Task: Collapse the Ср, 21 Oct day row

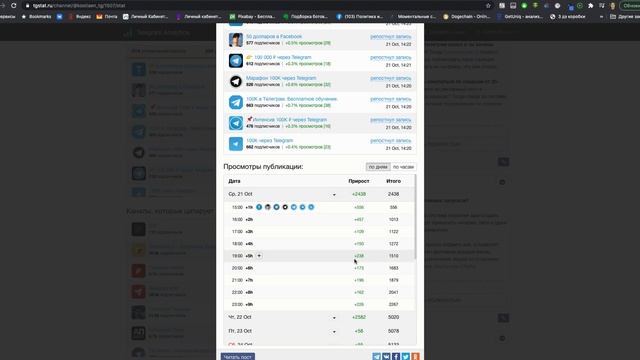Action: coord(334,195)
